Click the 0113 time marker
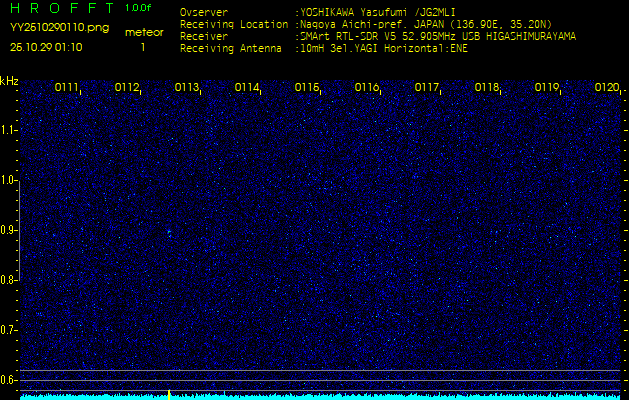This screenshot has width=629, height=400. pyautogui.click(x=187, y=87)
